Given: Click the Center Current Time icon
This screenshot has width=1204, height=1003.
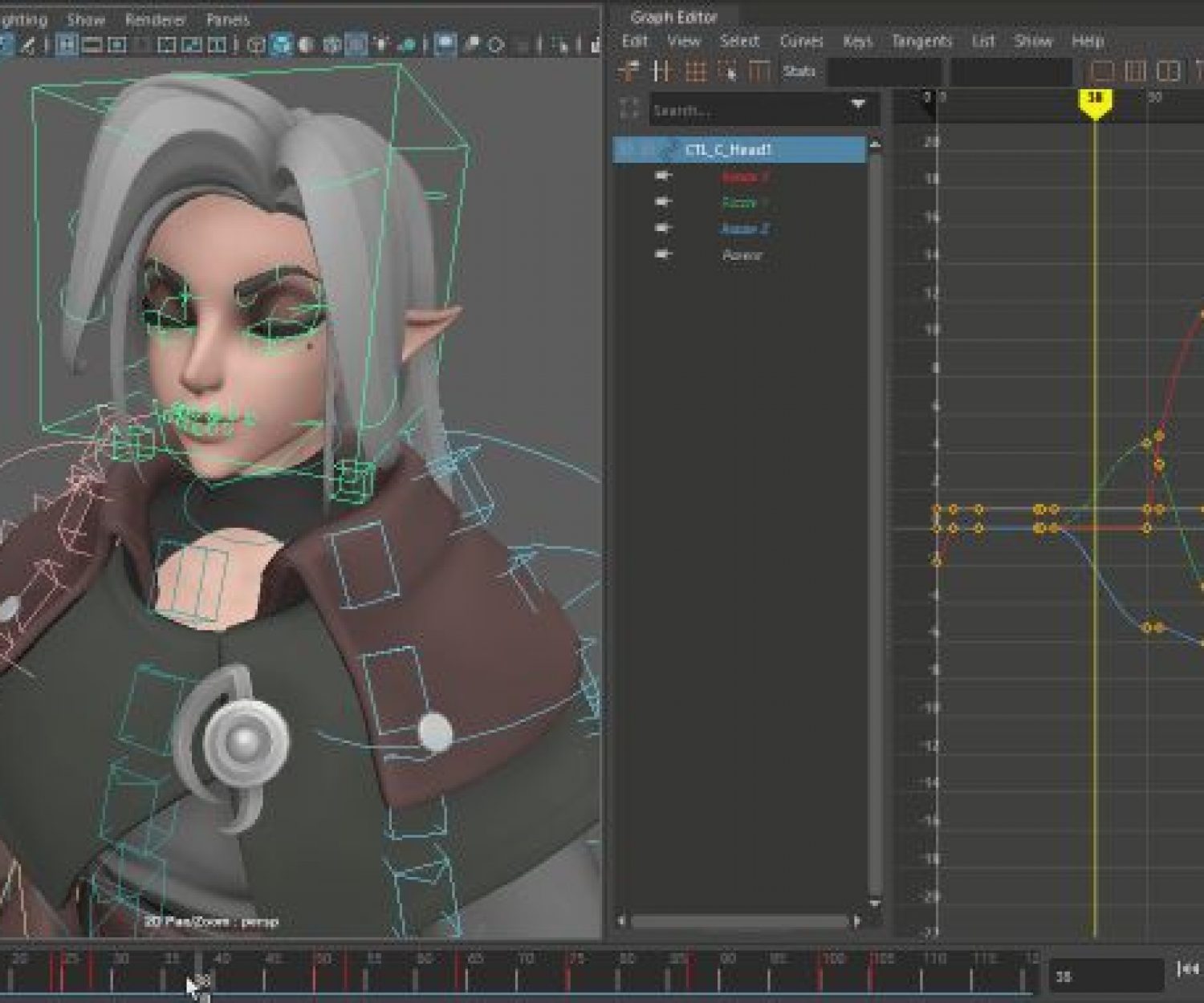Looking at the screenshot, I should coord(1169,72).
